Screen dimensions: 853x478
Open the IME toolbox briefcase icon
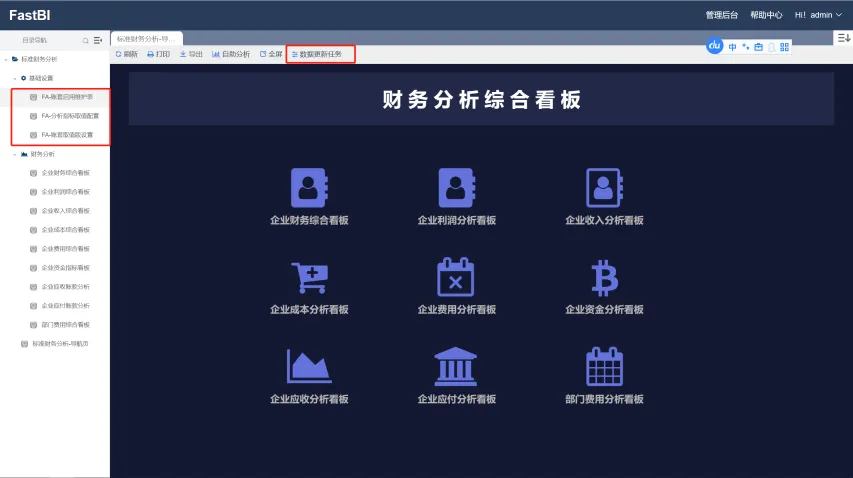[x=758, y=47]
